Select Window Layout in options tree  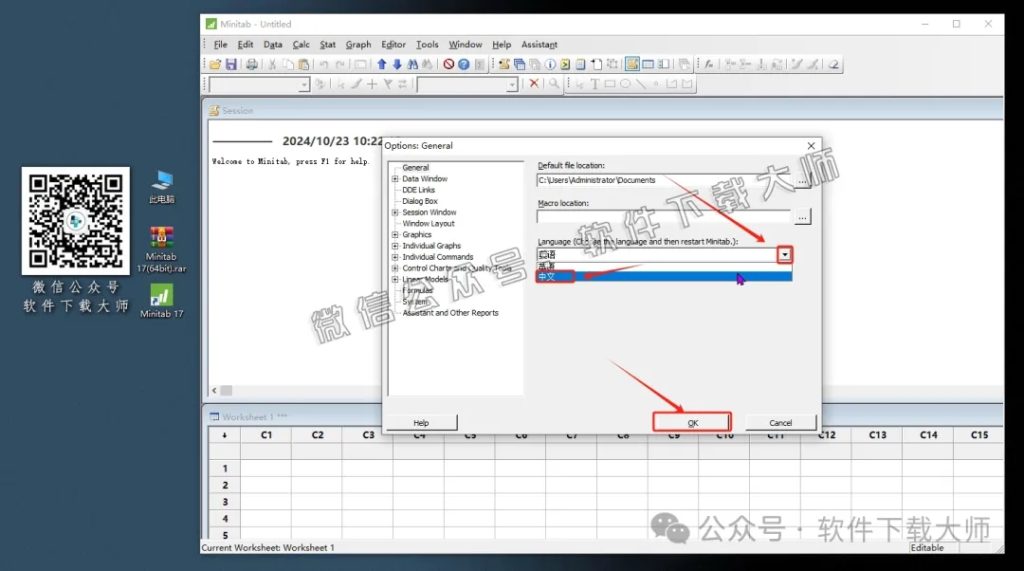428,223
